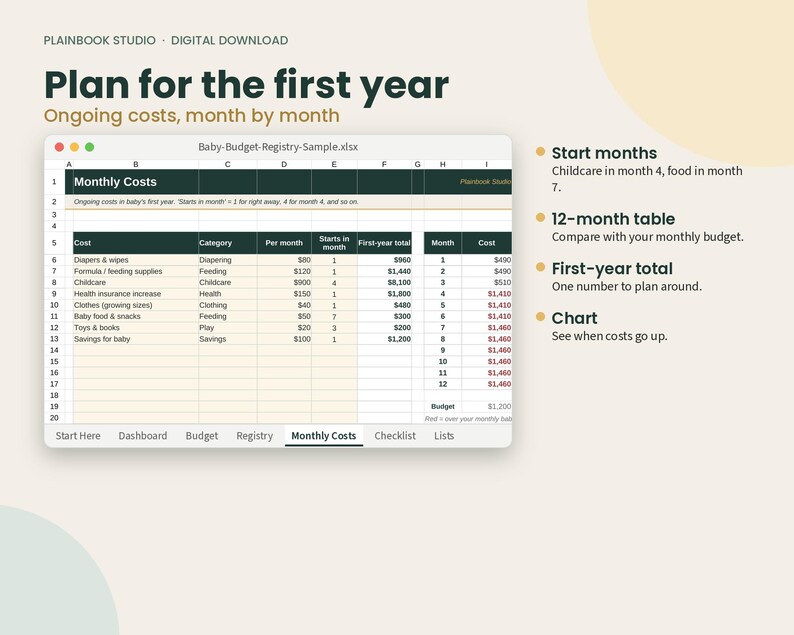Select column E header

click(334, 164)
